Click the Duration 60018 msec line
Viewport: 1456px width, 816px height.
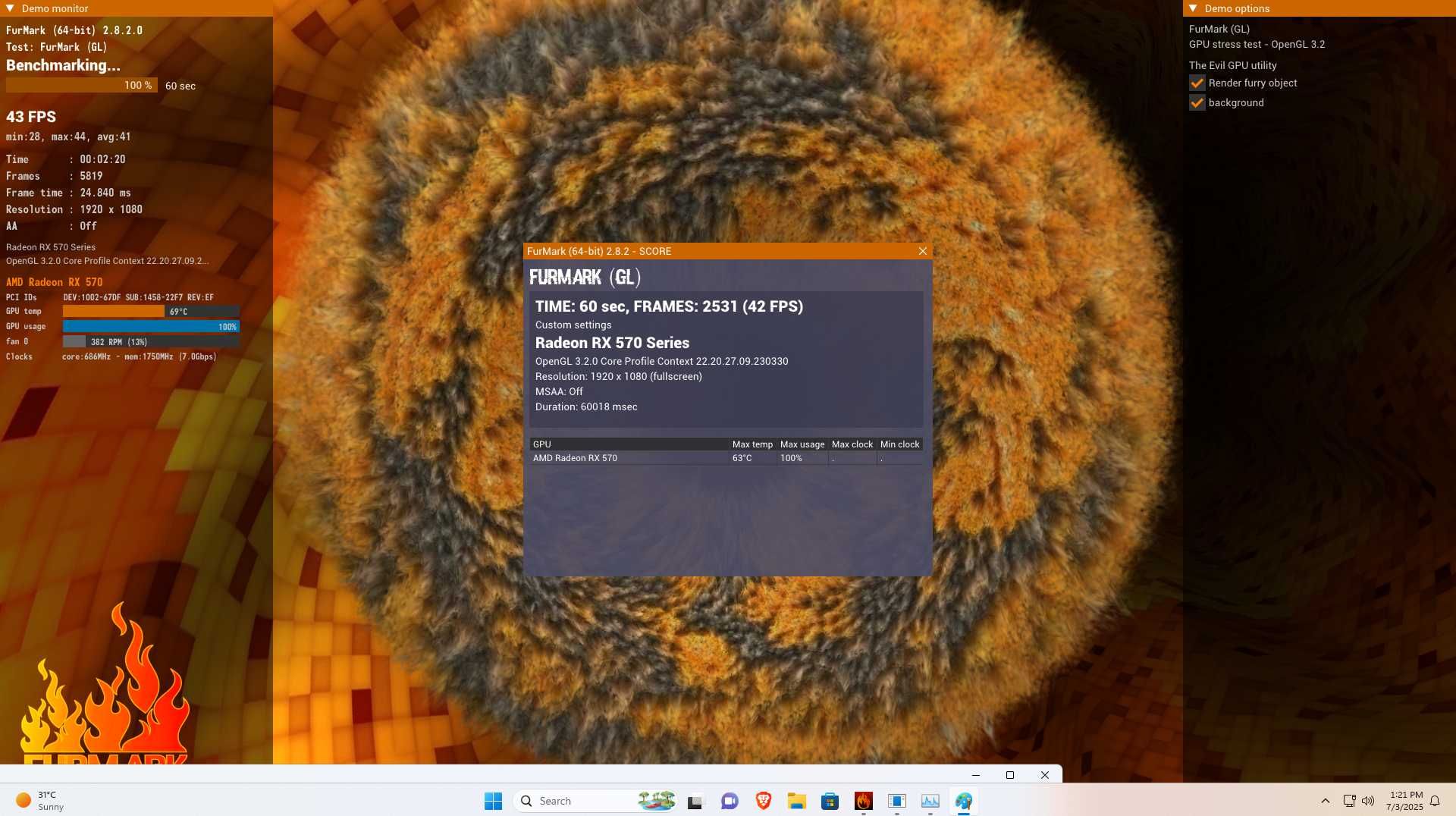pos(586,407)
